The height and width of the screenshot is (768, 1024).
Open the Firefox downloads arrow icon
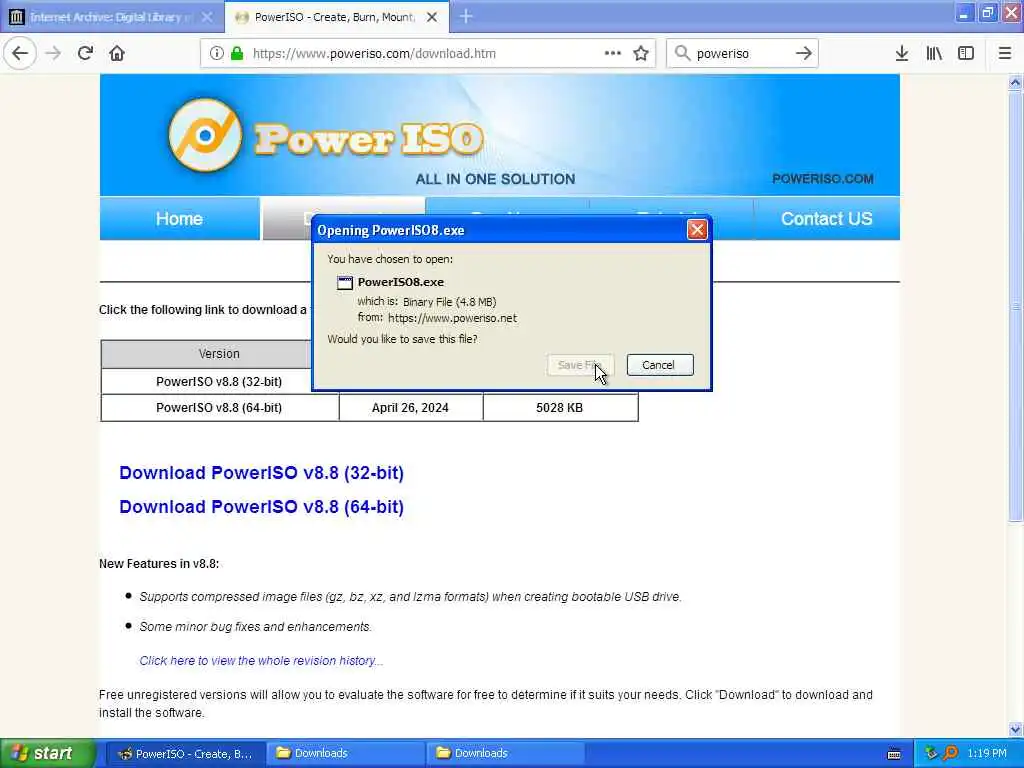click(902, 53)
